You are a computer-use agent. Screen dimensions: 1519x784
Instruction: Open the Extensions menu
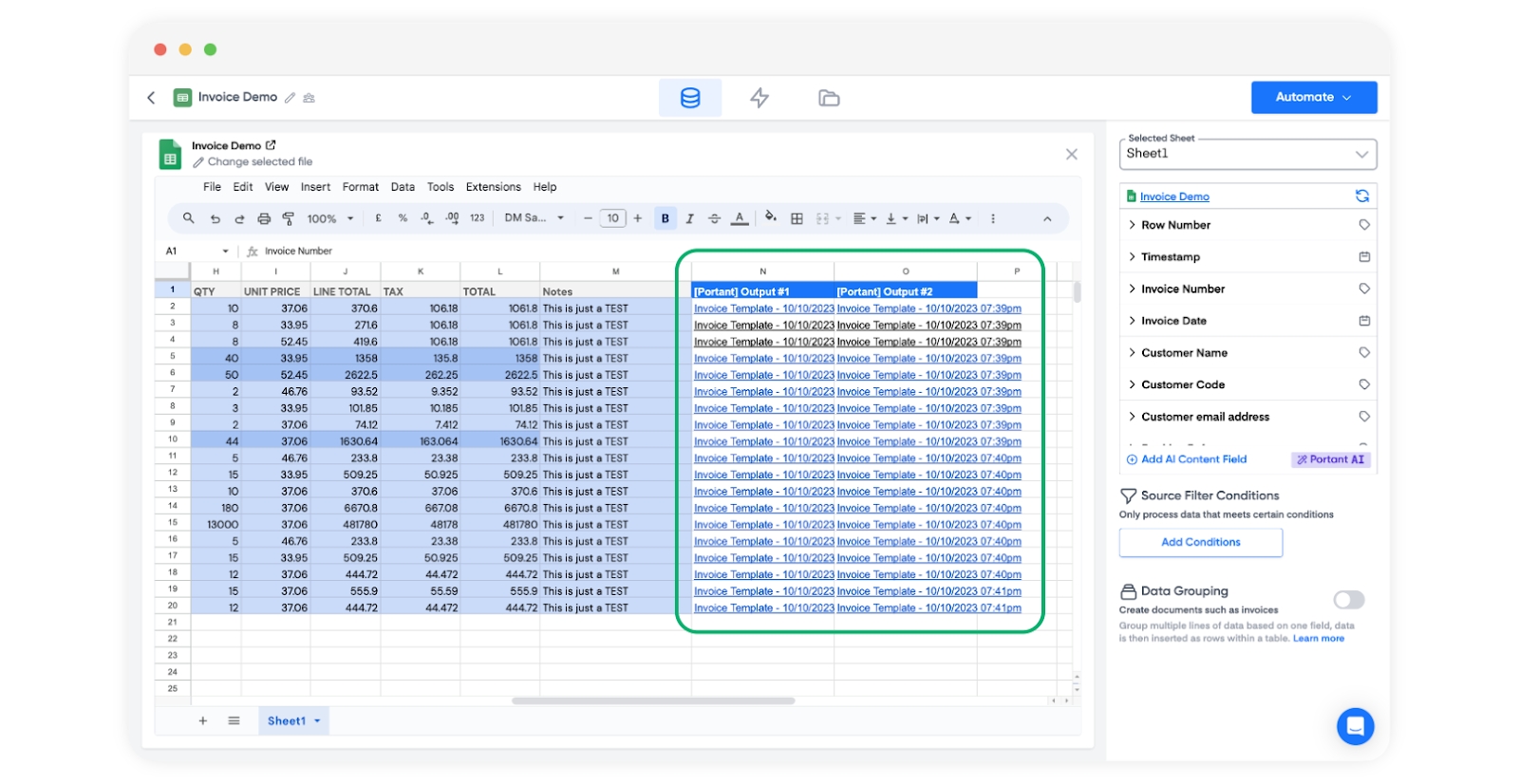tap(493, 187)
